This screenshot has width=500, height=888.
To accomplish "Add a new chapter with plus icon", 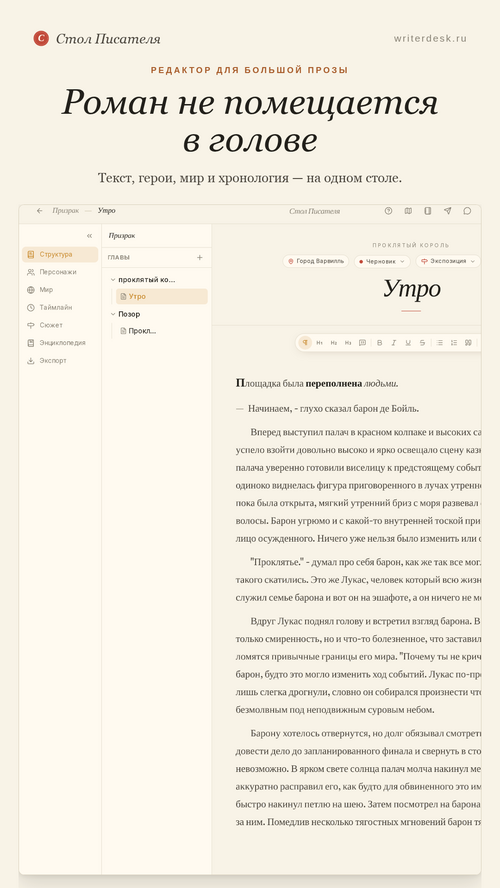I will tap(199, 258).
